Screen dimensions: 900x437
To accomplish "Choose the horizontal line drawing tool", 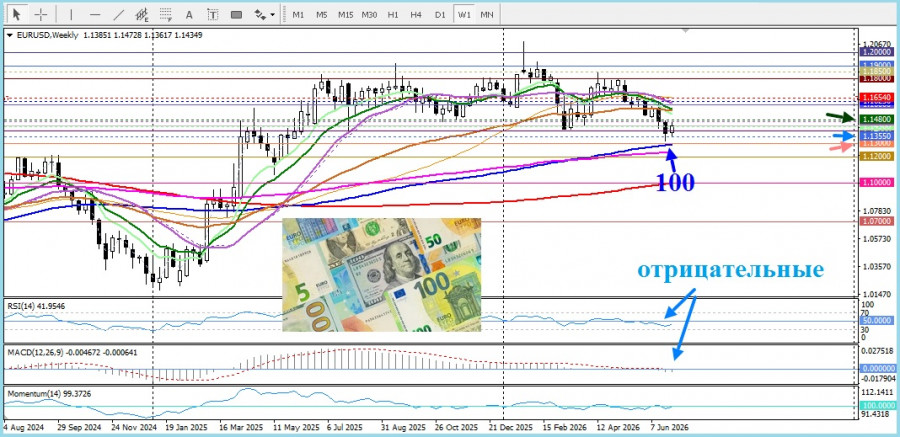I will 95,14.
